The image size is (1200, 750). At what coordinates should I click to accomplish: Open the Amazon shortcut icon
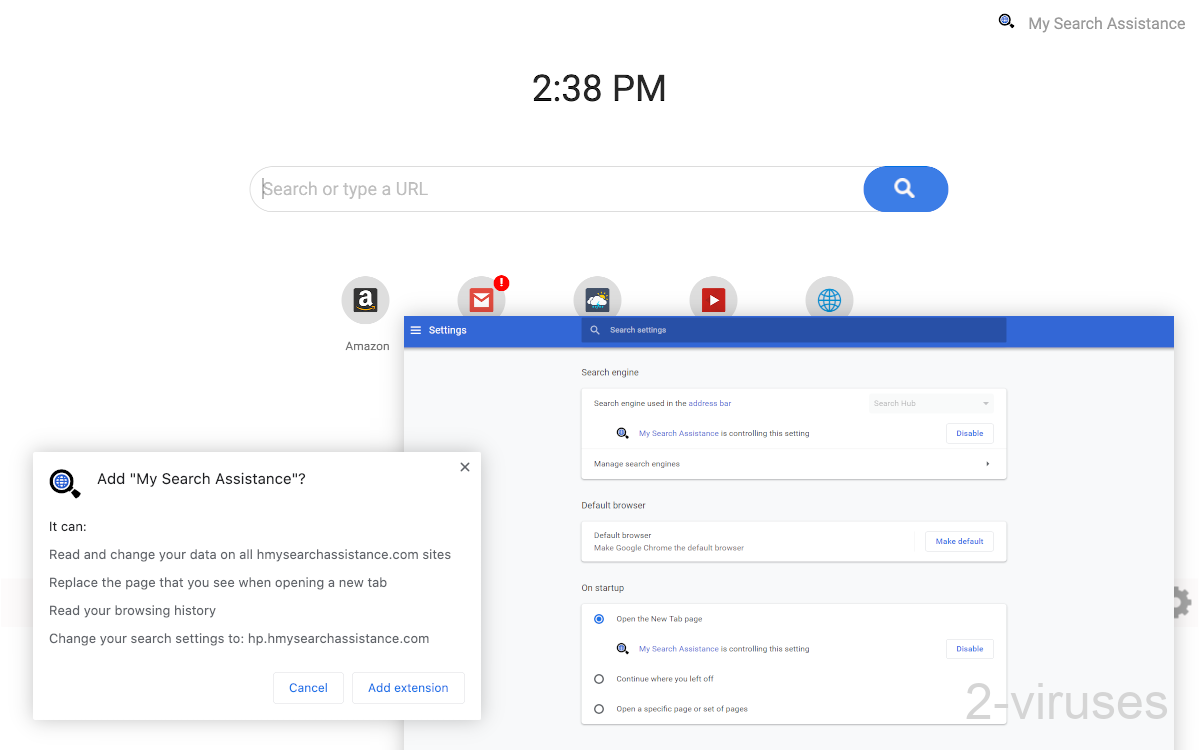(365, 299)
